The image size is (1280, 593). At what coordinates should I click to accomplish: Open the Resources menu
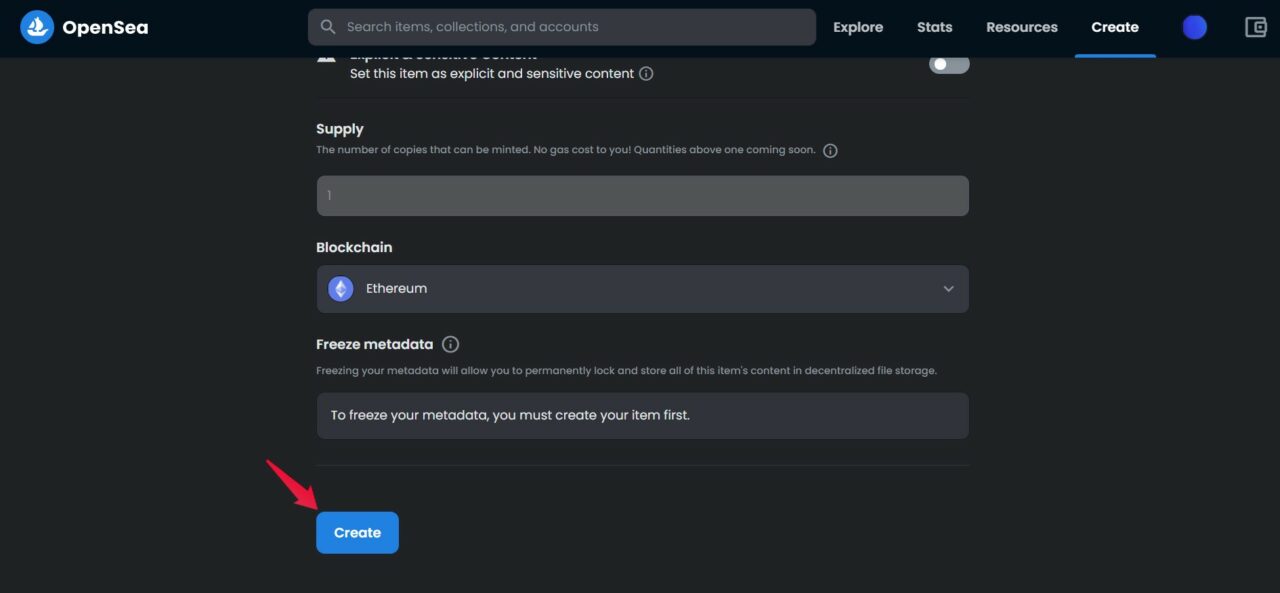click(1021, 27)
